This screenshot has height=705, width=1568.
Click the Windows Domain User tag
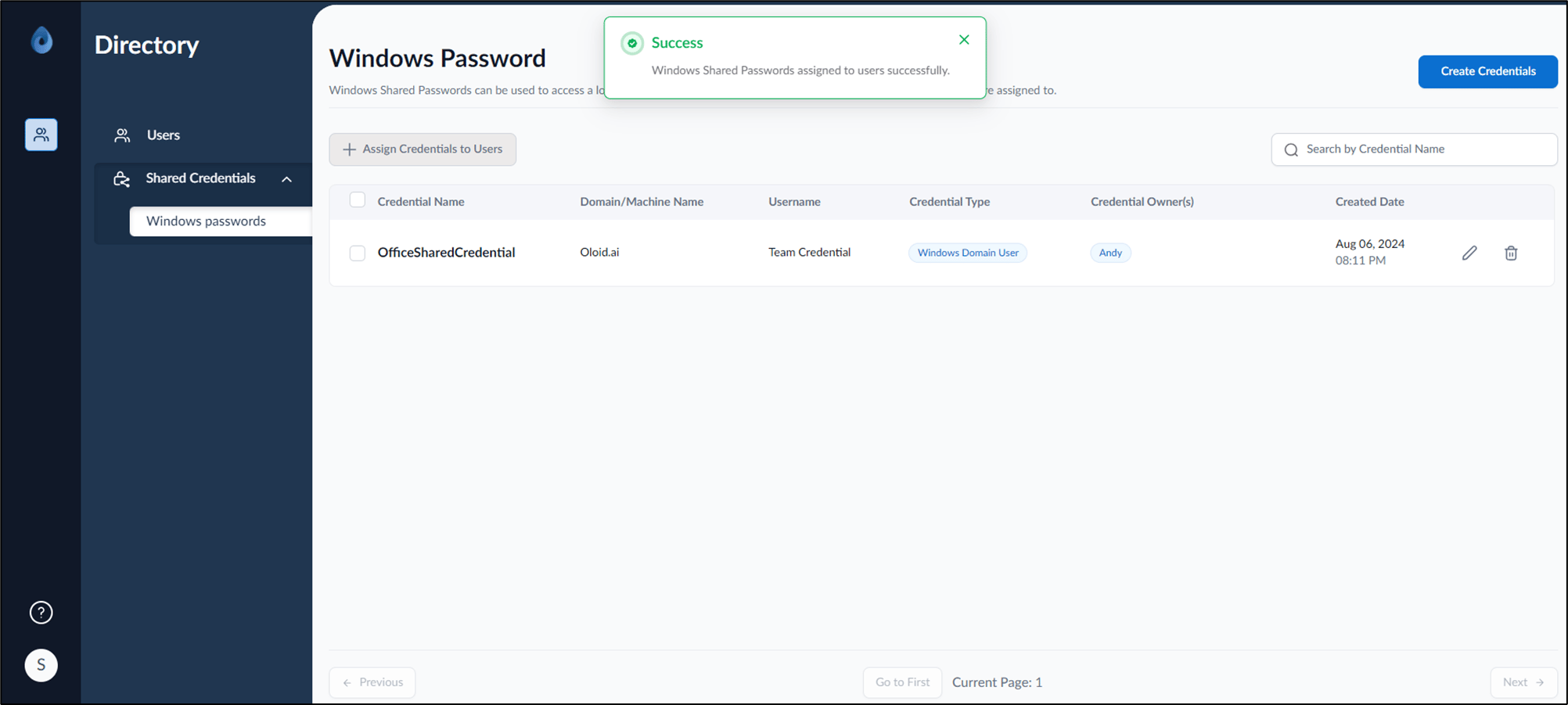[968, 253]
